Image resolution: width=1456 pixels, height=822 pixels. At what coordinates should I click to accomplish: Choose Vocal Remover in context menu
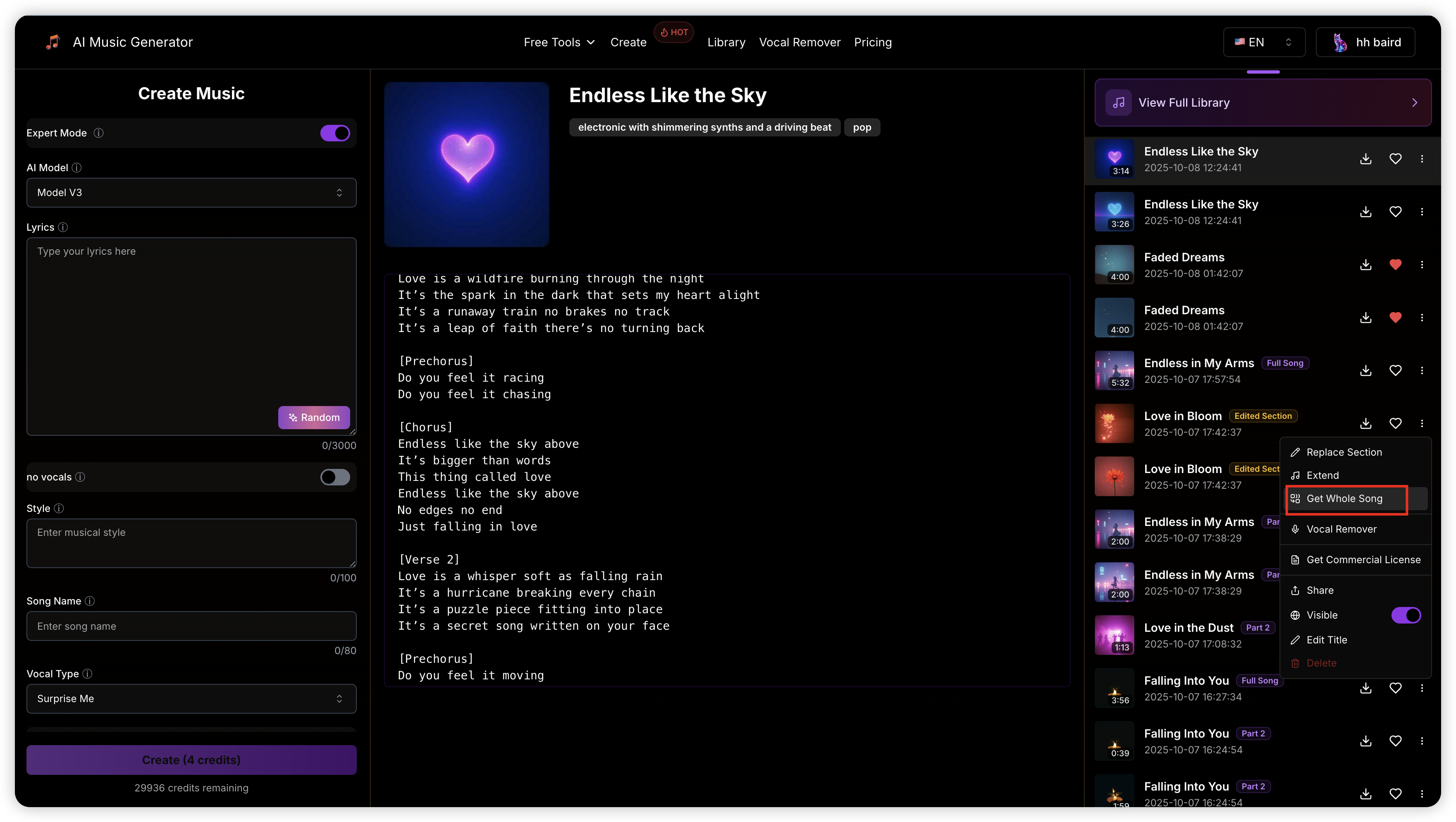(x=1341, y=529)
